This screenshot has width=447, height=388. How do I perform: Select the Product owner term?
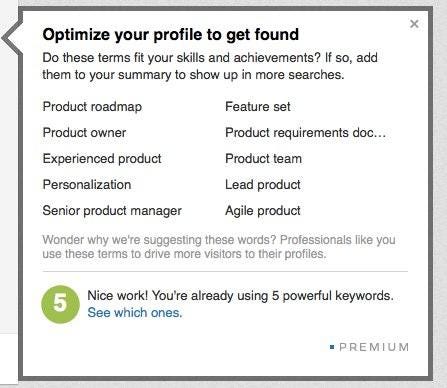[84, 133]
